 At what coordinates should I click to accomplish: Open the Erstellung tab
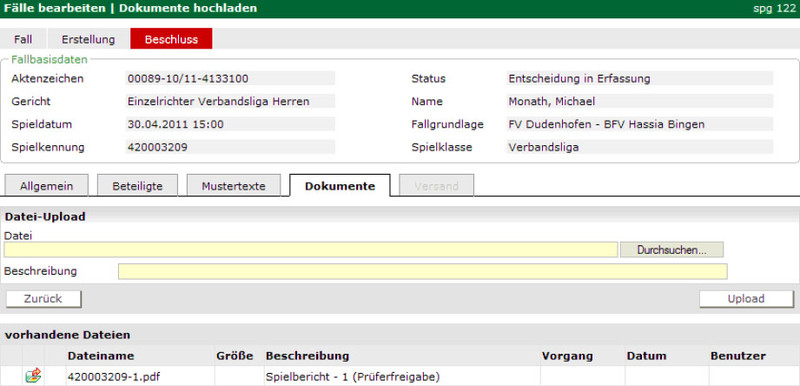click(x=88, y=39)
